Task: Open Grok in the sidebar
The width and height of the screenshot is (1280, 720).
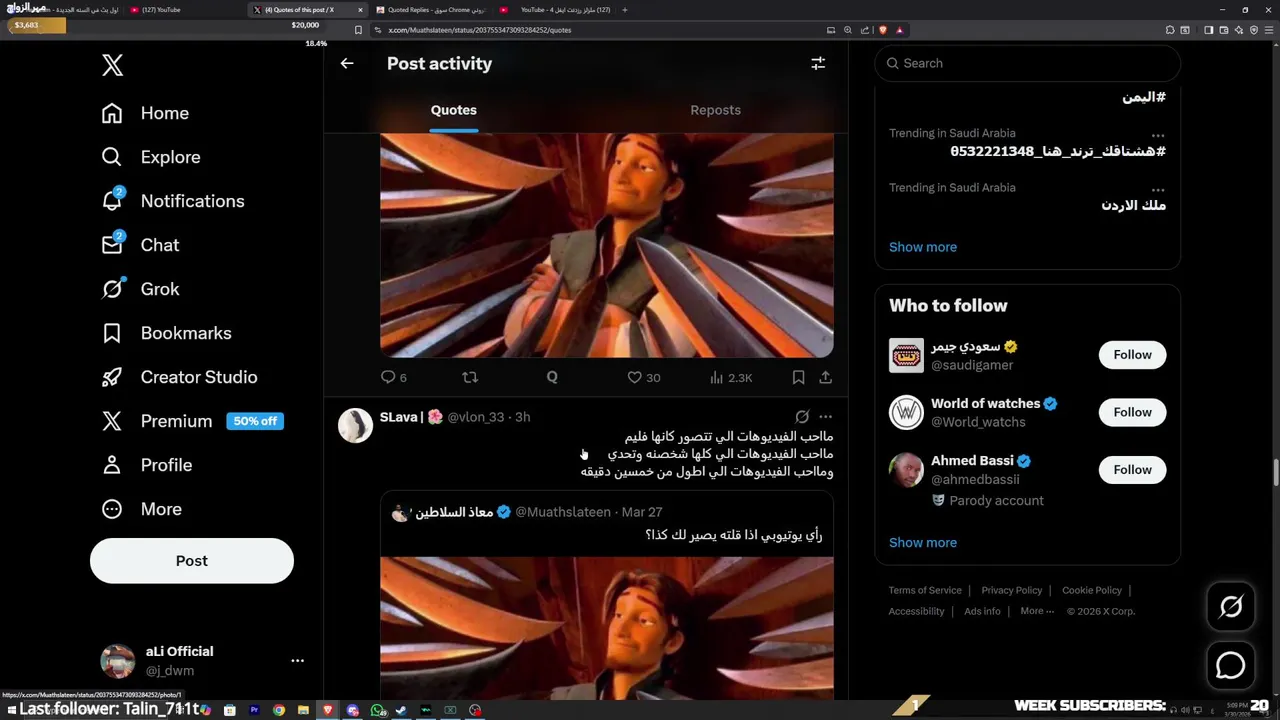Action: 140,289
